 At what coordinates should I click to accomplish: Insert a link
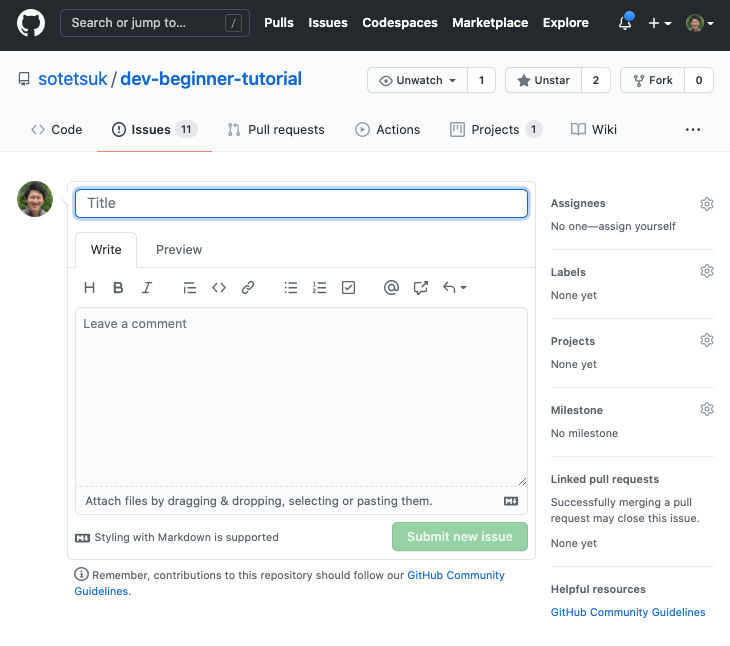tap(248, 288)
